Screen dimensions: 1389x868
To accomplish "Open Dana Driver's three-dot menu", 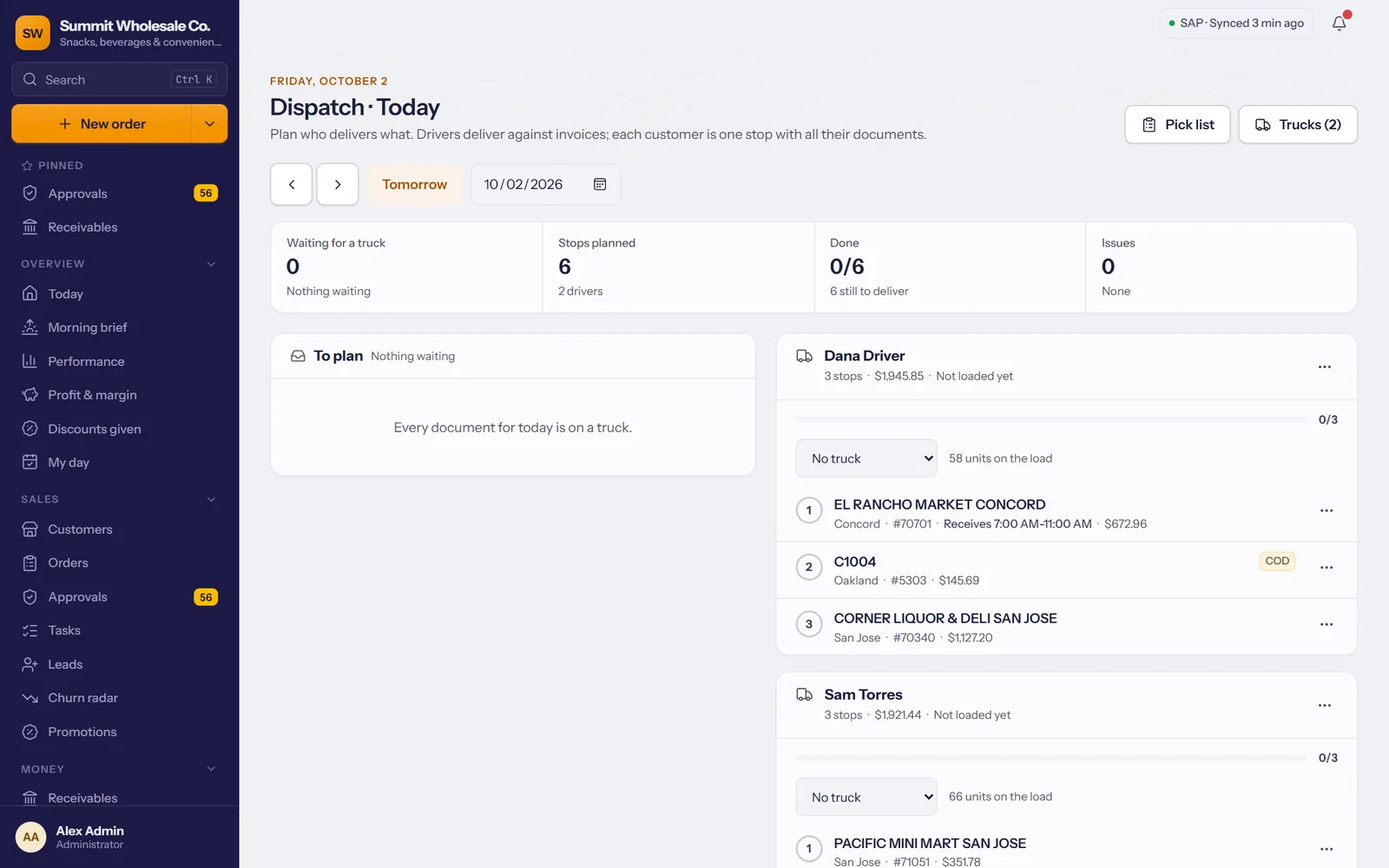I will 1325,367.
